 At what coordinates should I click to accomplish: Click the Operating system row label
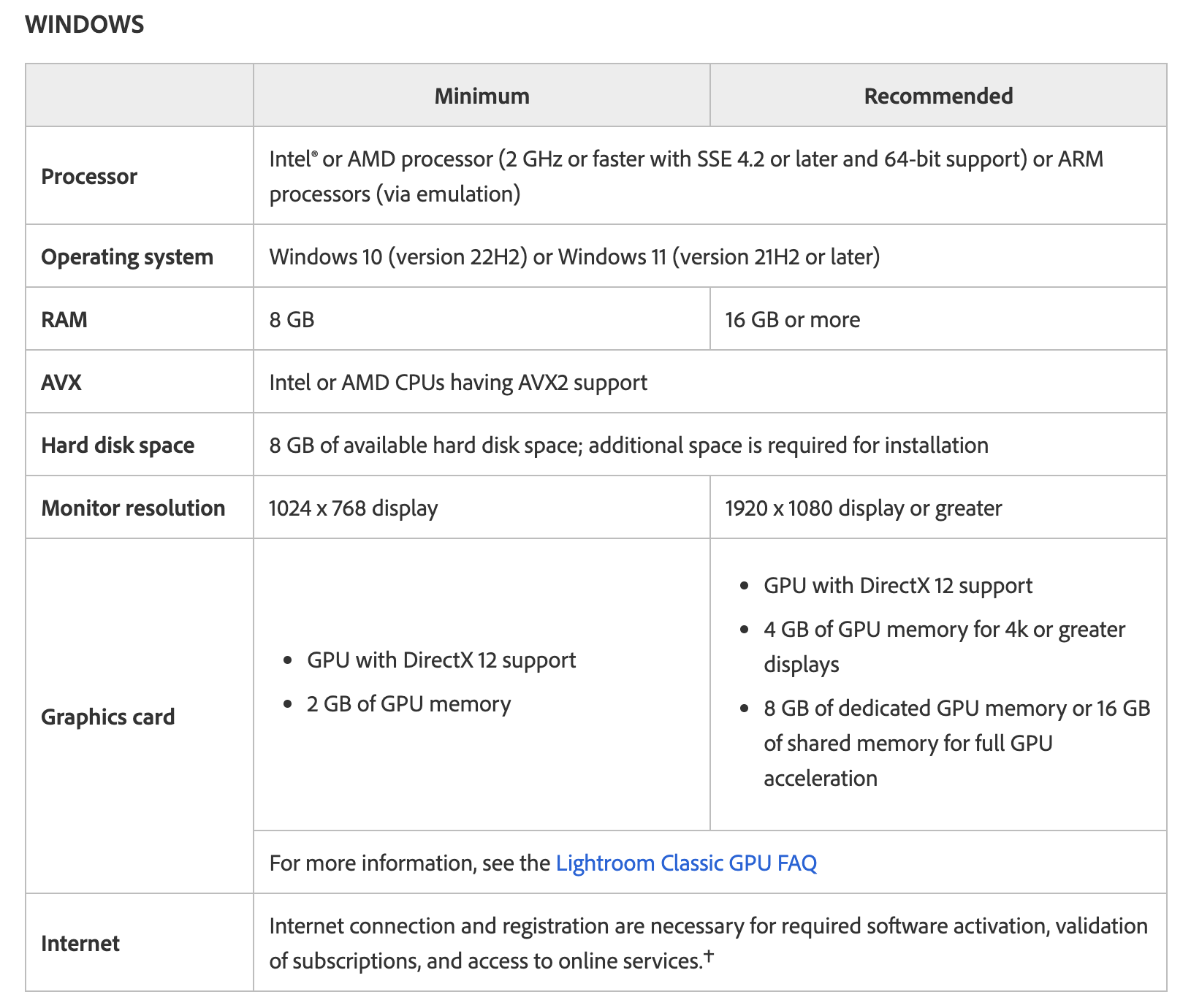(127, 256)
